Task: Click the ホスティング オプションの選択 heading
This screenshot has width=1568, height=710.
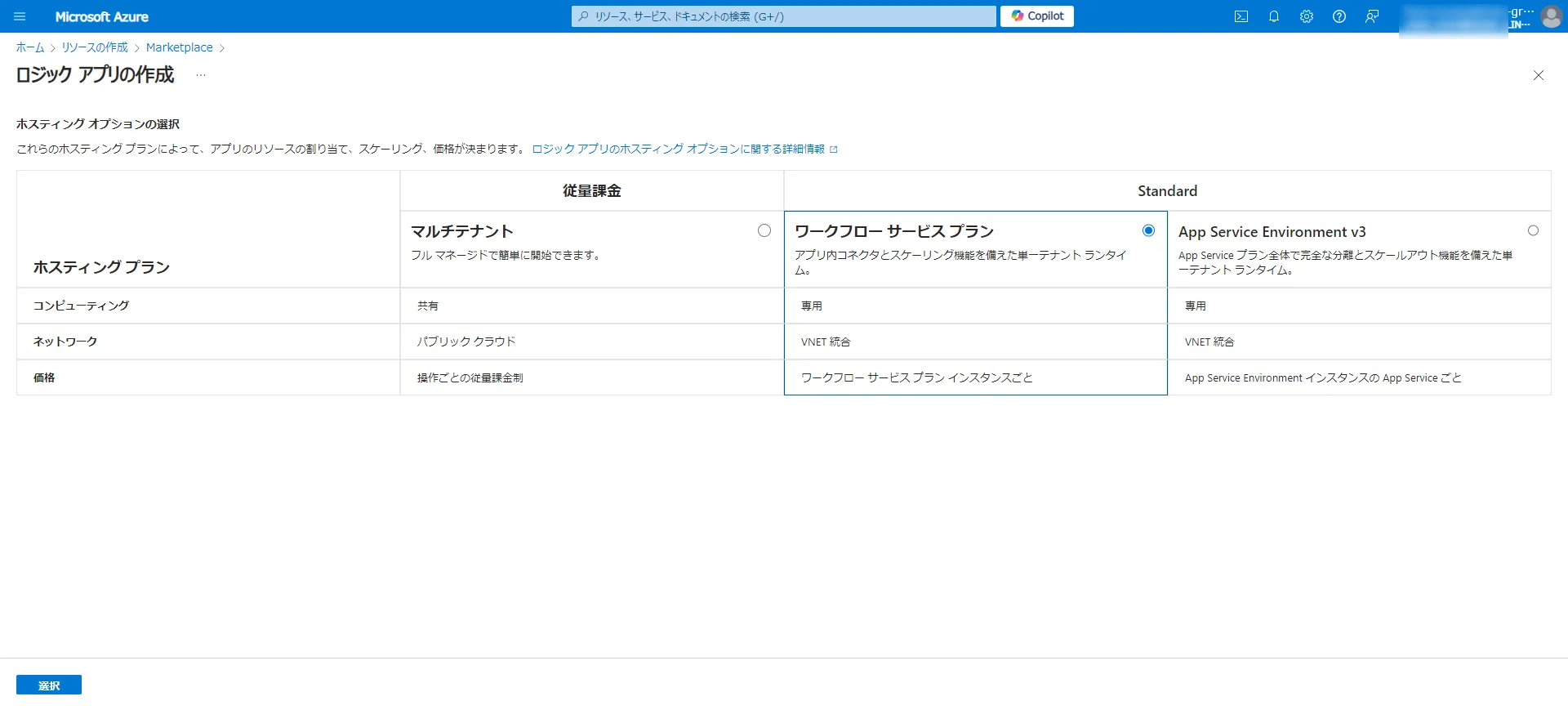Action: (98, 124)
